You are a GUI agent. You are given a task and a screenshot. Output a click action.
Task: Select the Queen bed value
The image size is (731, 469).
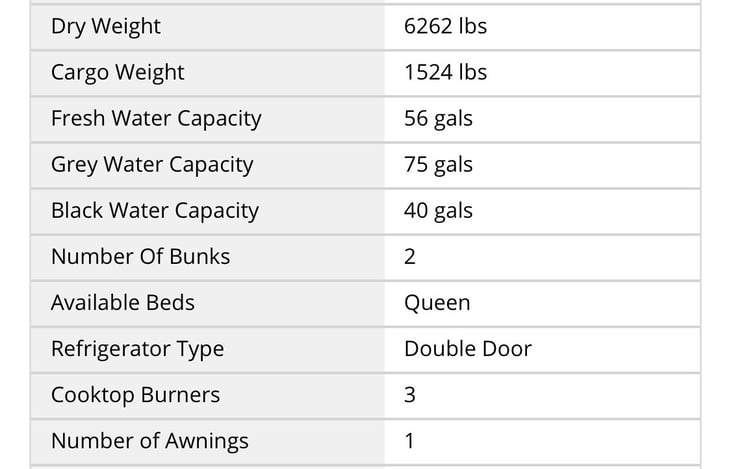click(437, 303)
